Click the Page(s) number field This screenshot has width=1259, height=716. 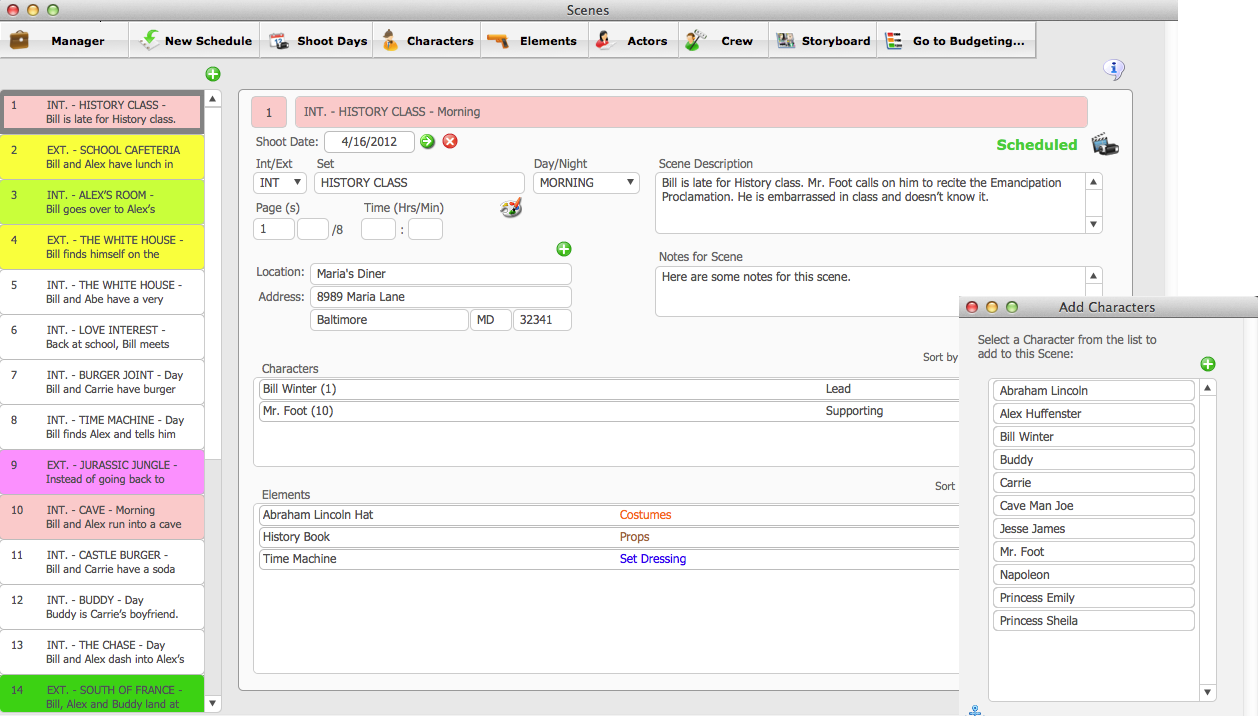pos(274,229)
